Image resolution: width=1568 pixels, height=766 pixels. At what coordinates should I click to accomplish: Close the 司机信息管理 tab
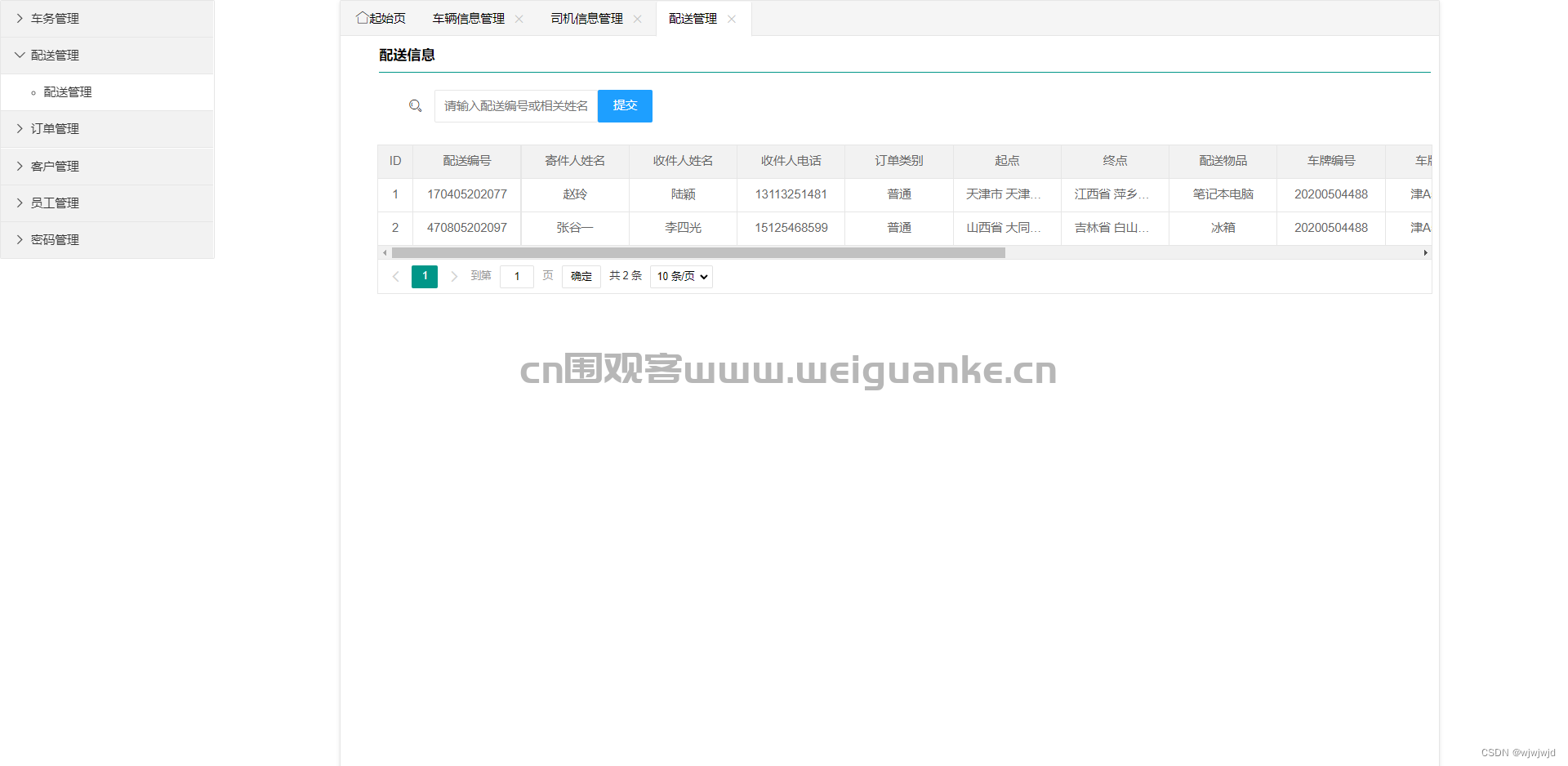point(637,19)
